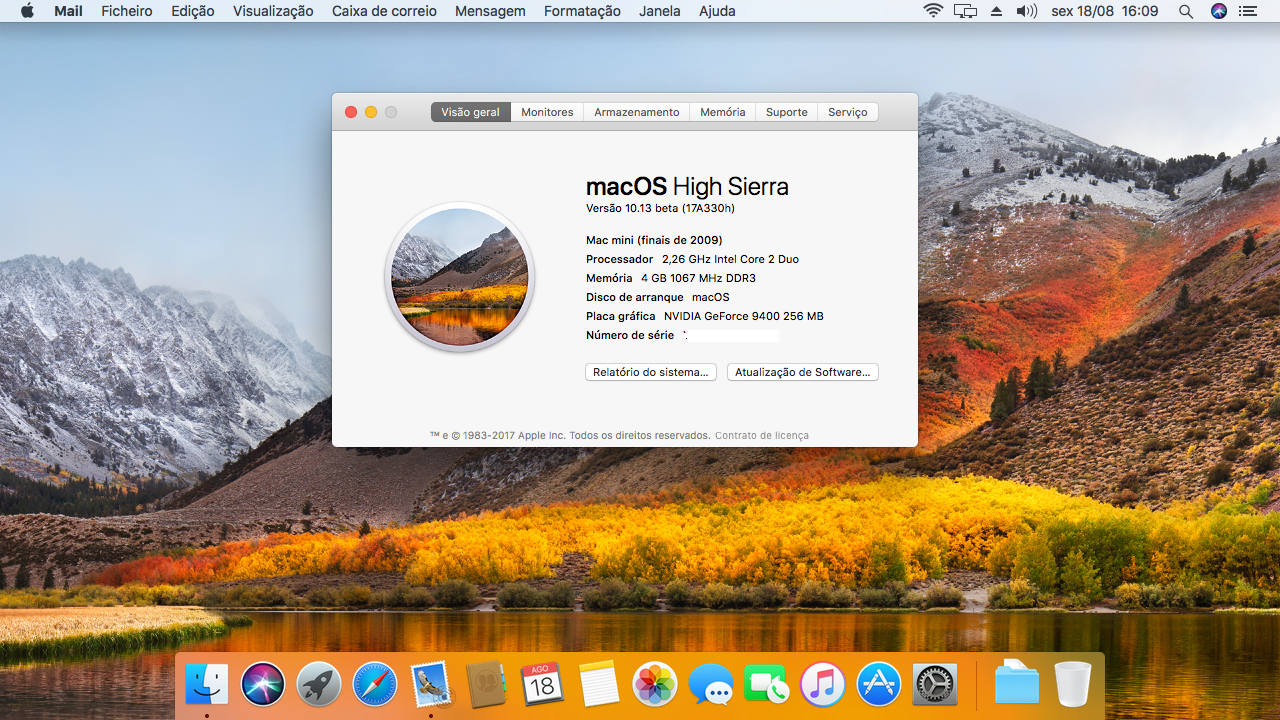Click the macOS High Sierra round image
Image resolution: width=1280 pixels, height=720 pixels.
point(460,277)
